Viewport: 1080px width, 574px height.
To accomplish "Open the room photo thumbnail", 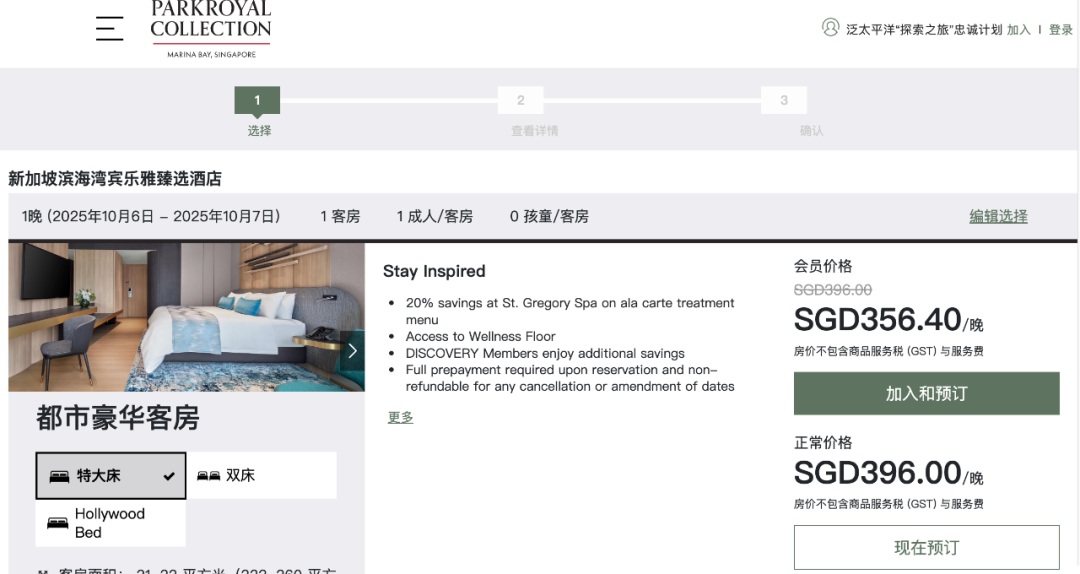I will tap(187, 317).
